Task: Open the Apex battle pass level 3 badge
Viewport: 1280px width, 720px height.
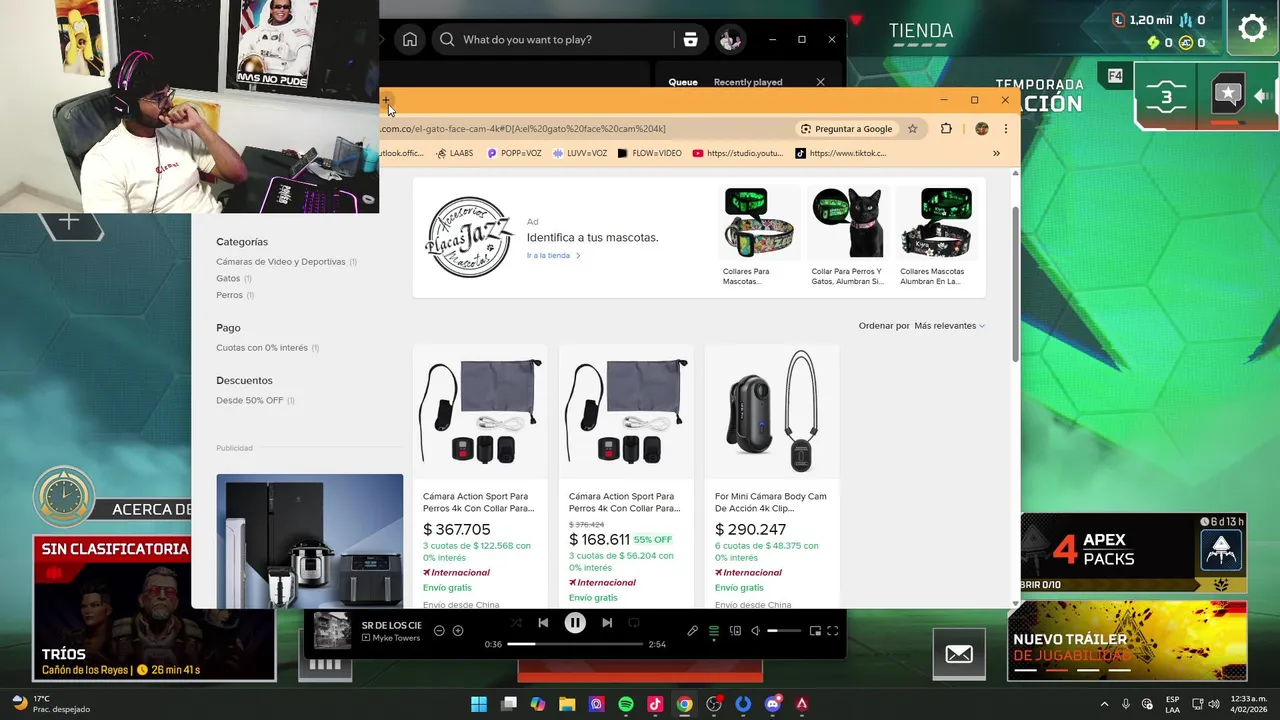Action: pyautogui.click(x=1166, y=97)
